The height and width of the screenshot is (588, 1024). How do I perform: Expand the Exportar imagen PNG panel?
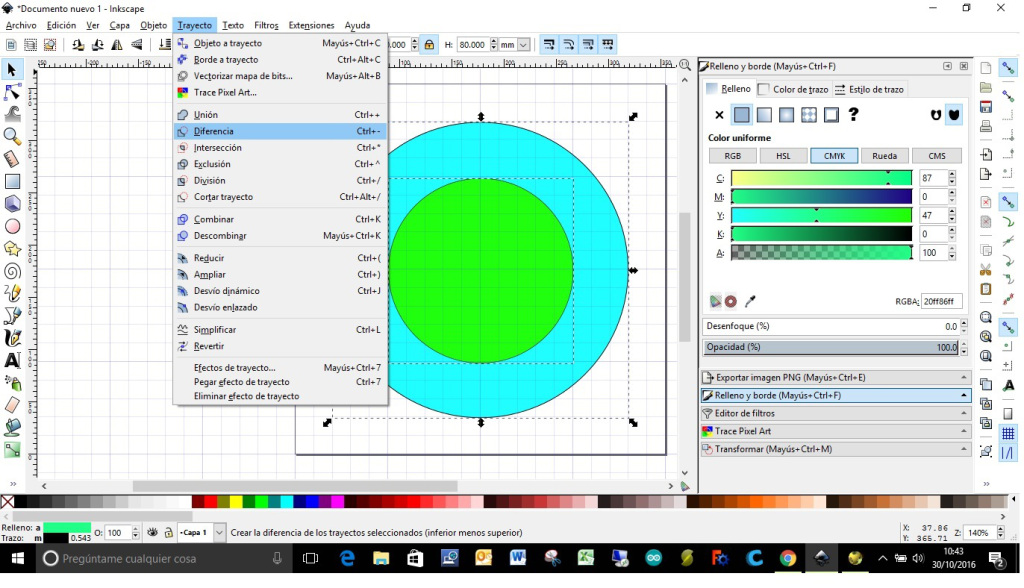[x=836, y=378]
